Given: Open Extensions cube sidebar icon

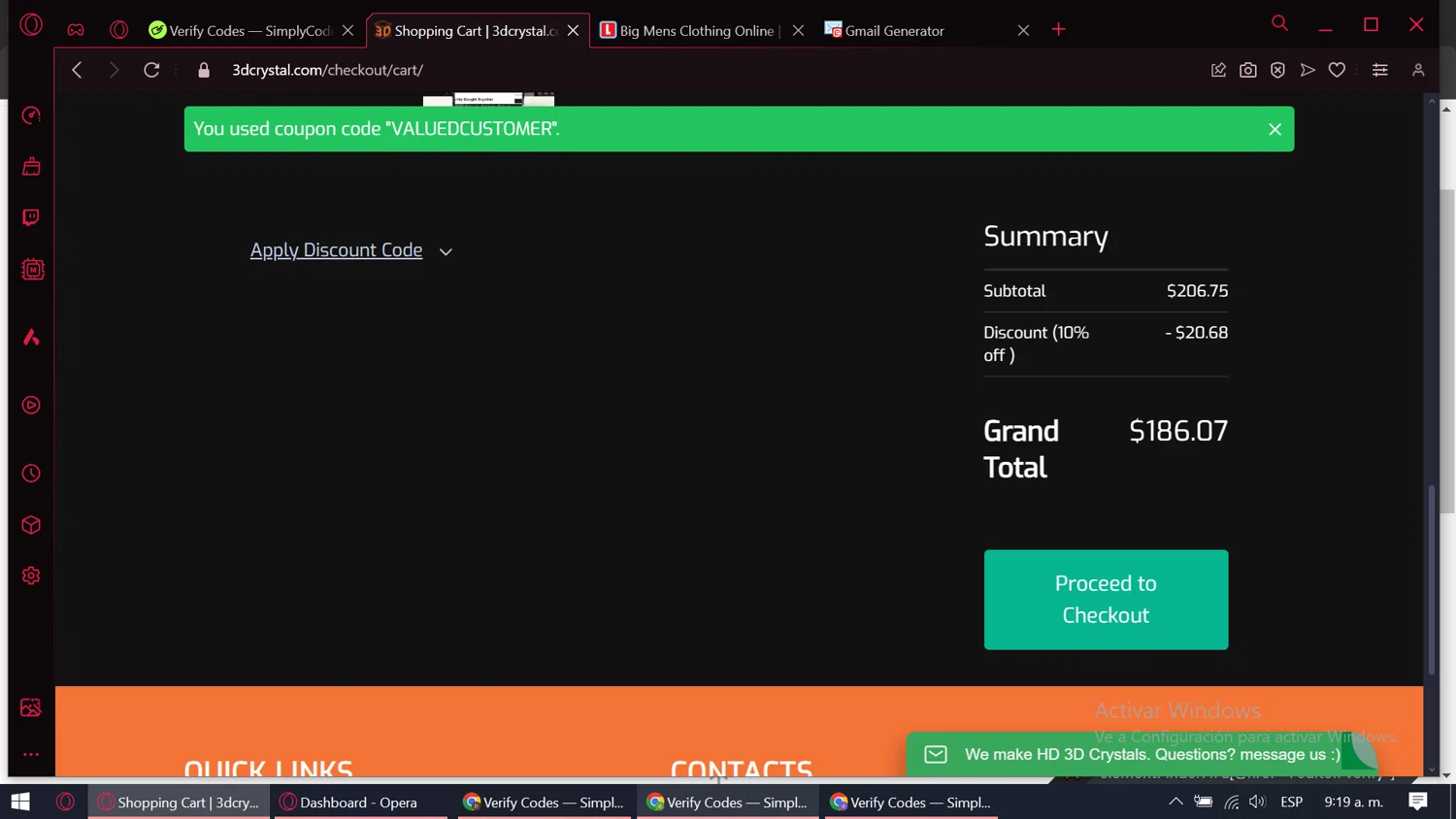Looking at the screenshot, I should point(31,525).
